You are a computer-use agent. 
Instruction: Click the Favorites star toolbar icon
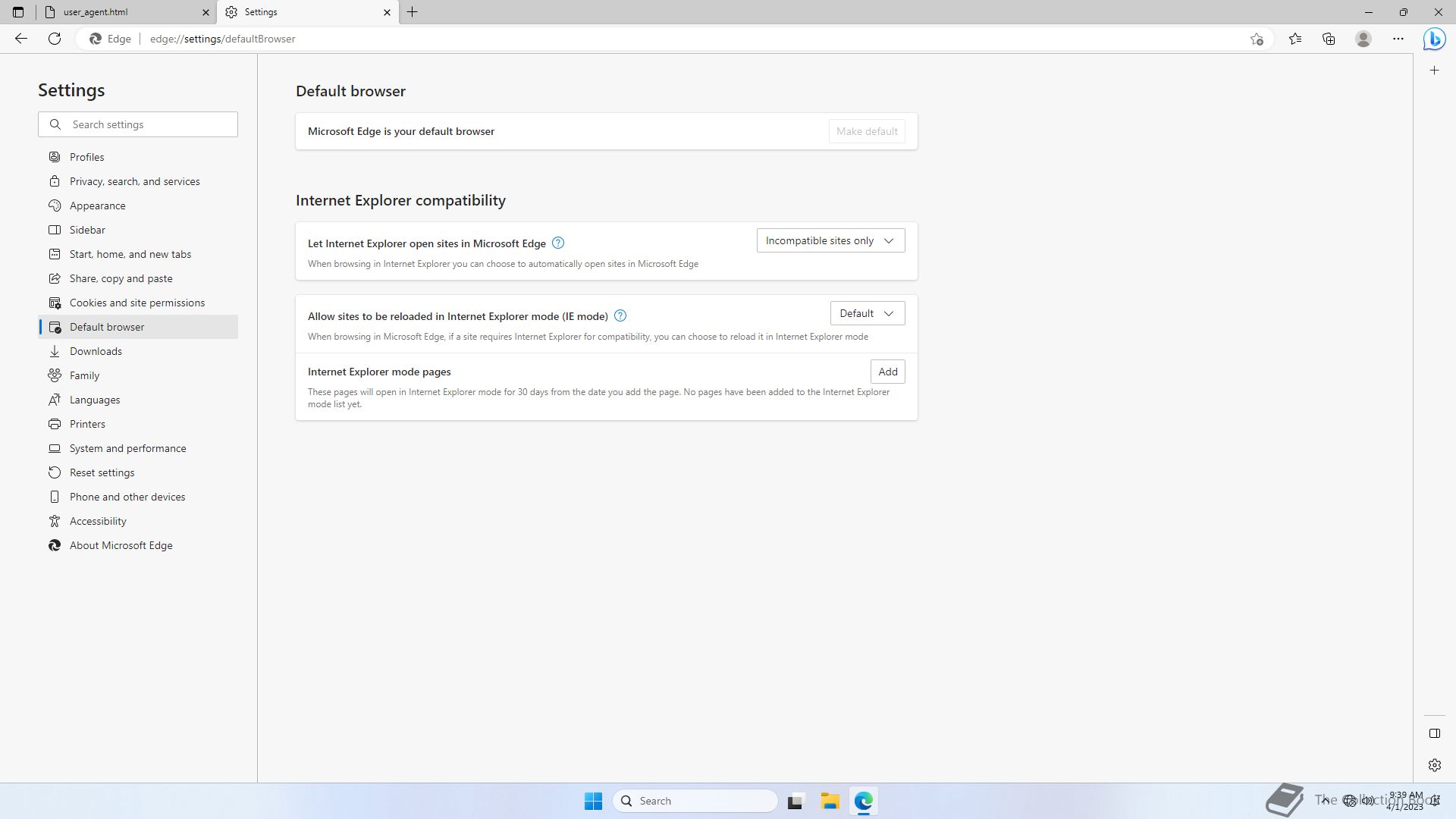point(1295,39)
